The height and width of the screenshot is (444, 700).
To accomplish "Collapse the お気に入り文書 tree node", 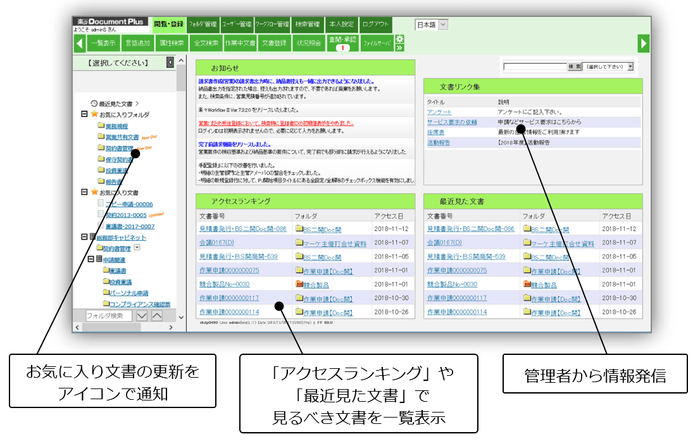I will (x=85, y=192).
